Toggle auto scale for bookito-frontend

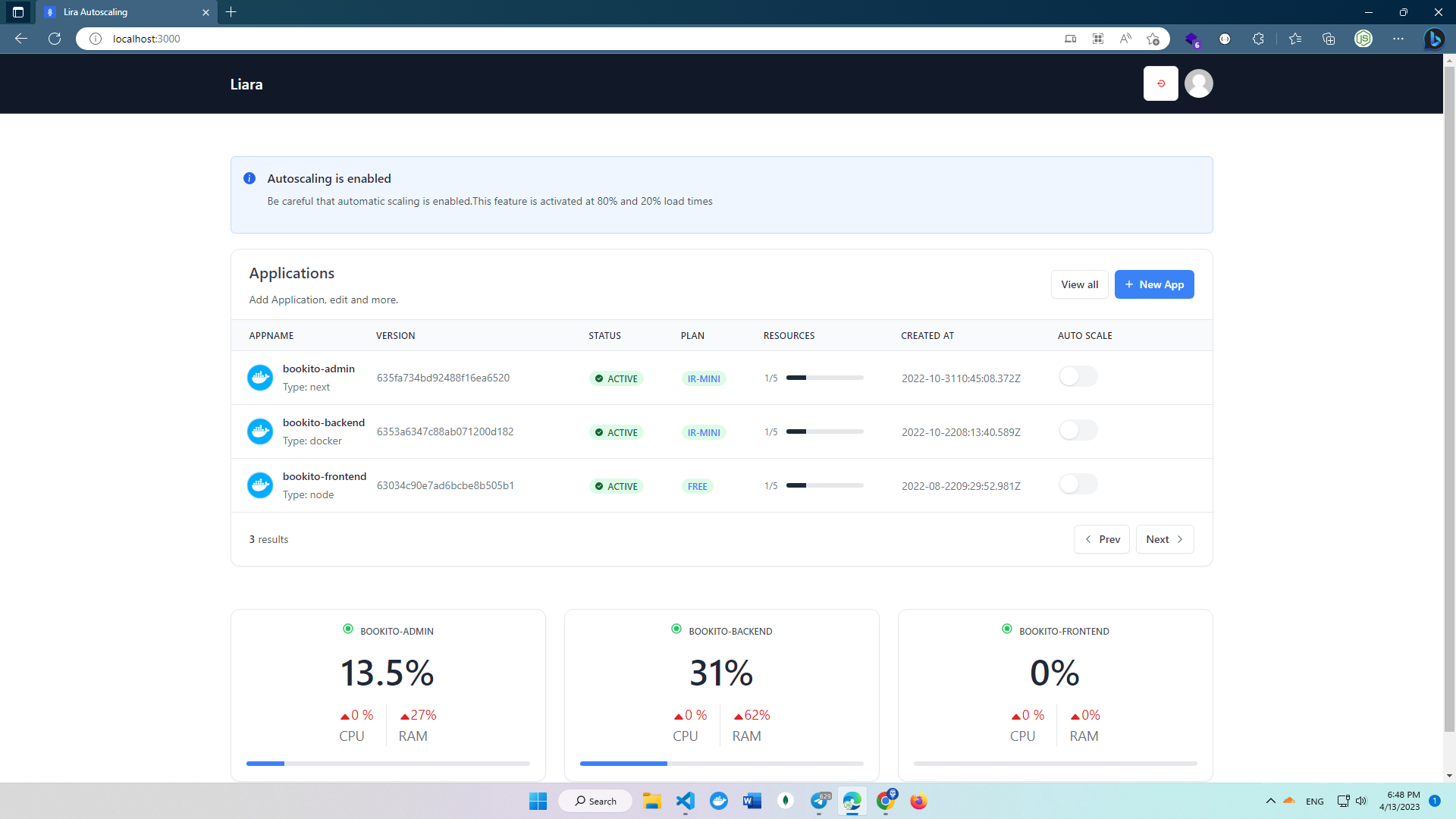click(x=1078, y=485)
